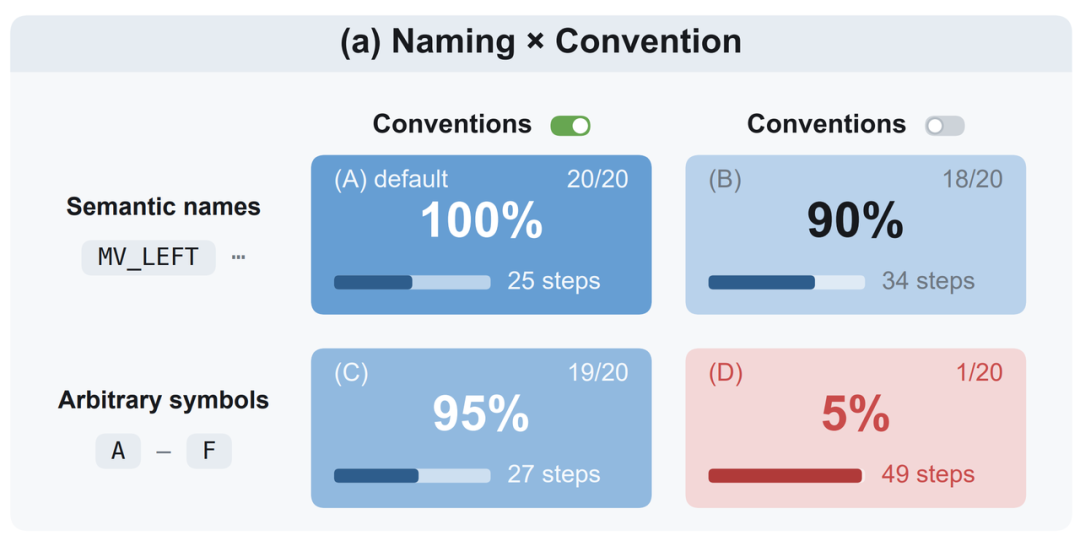
Task: Click the 34 steps progress bar
Action: pos(787,282)
